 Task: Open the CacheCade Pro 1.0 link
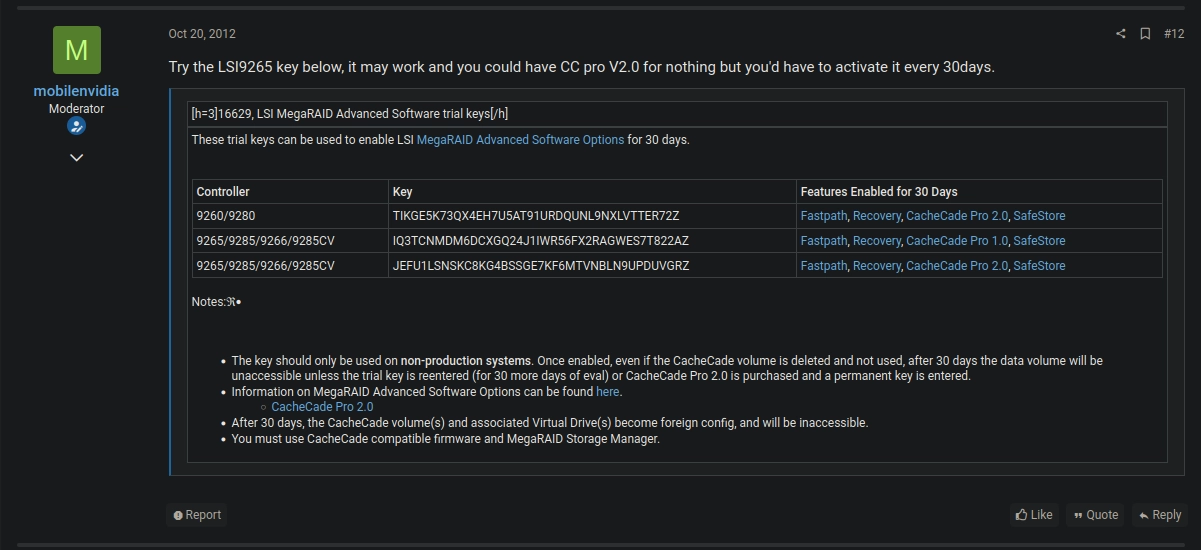[x=957, y=241]
